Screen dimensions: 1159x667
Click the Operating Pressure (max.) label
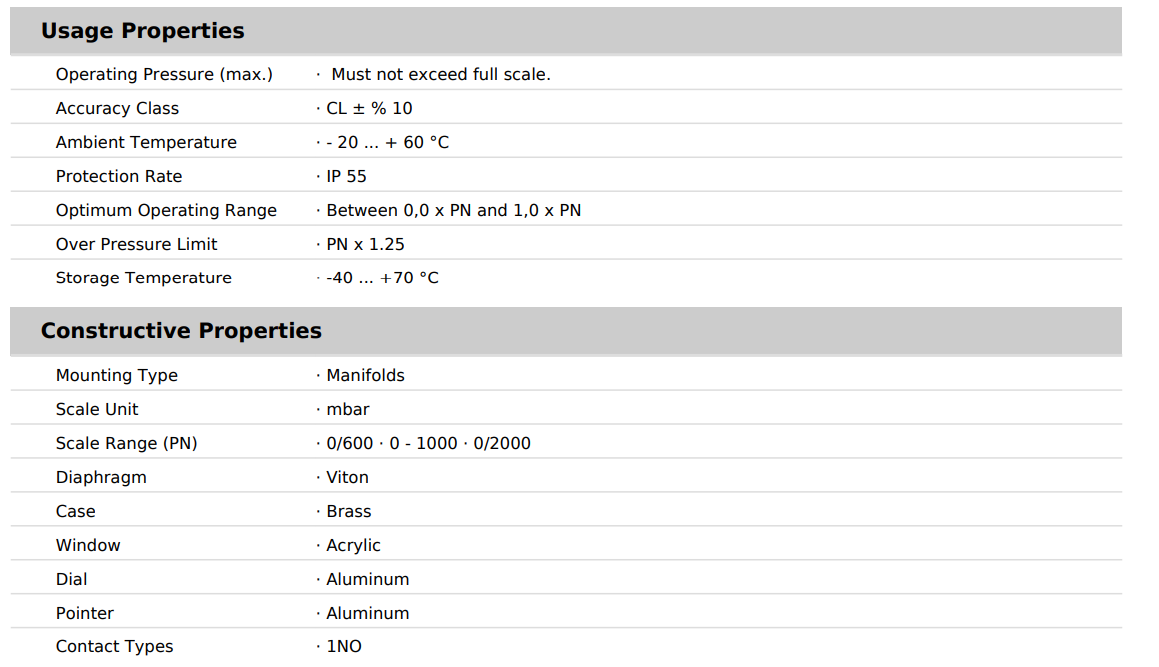pyautogui.click(x=164, y=75)
